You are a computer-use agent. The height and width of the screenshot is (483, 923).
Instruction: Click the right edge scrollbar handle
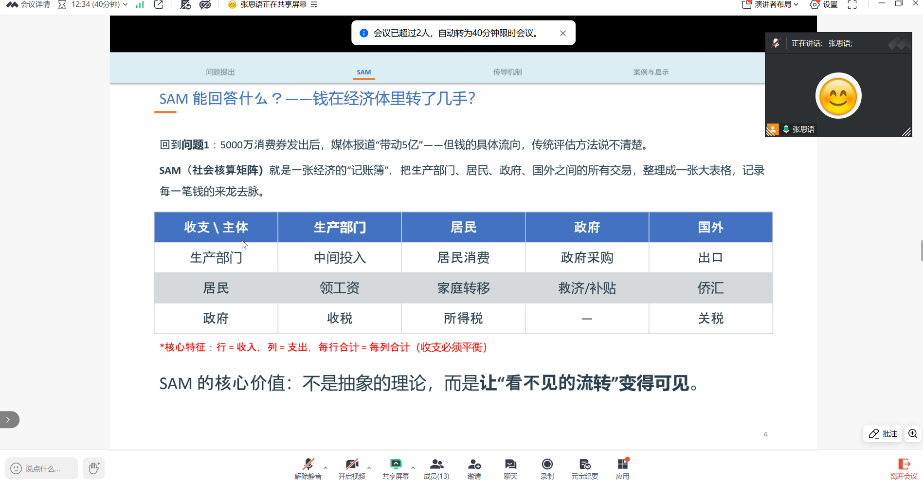click(921, 250)
